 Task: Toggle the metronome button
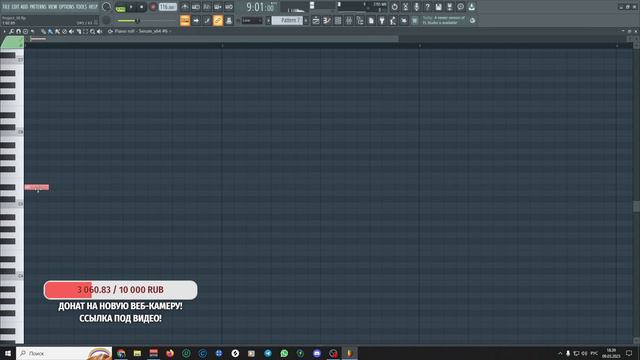[185, 7]
